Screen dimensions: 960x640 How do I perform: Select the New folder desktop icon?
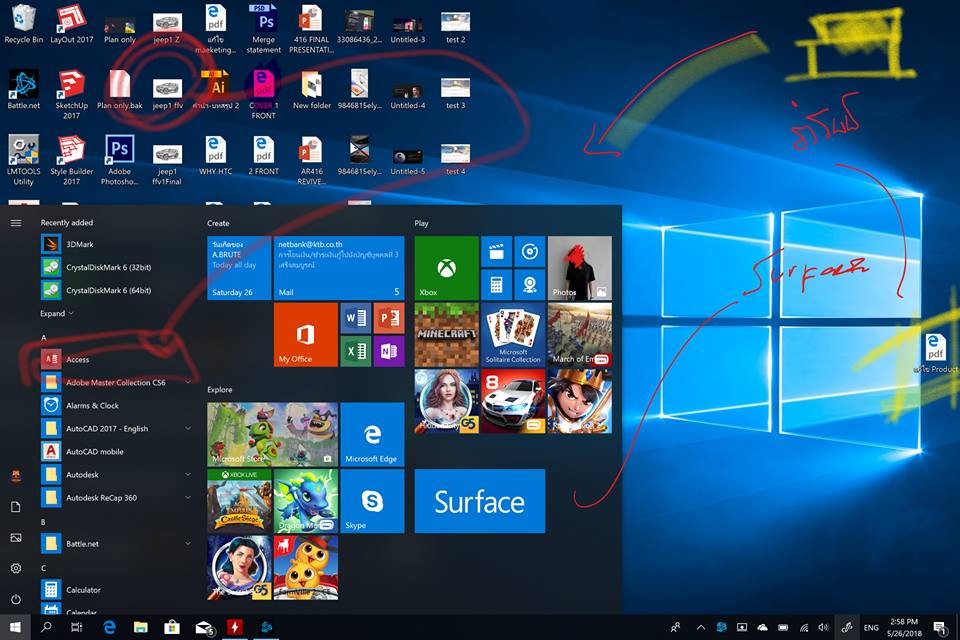point(312,90)
